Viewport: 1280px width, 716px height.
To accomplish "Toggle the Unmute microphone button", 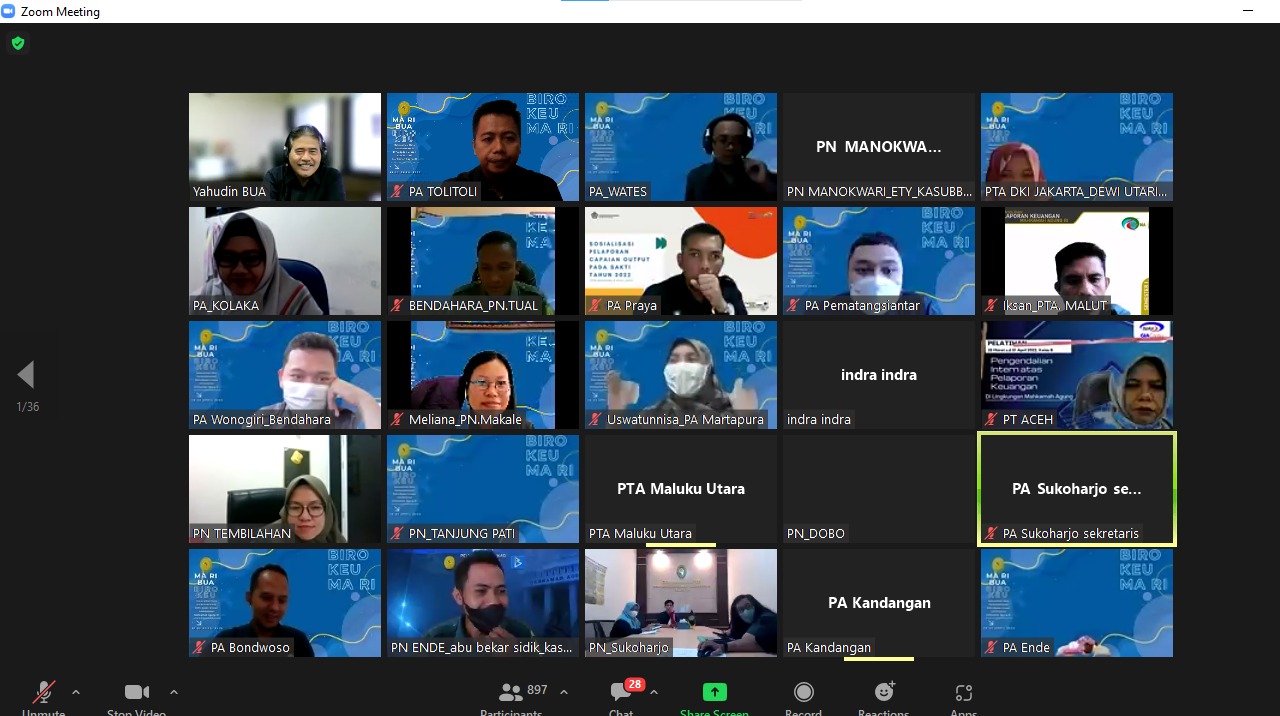I will [43, 692].
